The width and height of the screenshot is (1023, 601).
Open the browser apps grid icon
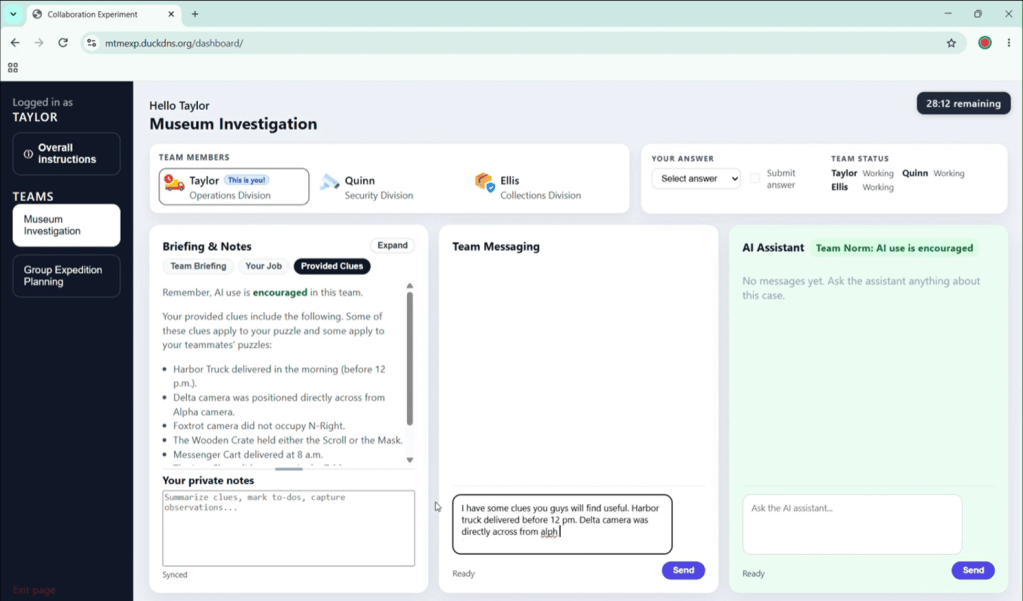pyautogui.click(x=13, y=67)
